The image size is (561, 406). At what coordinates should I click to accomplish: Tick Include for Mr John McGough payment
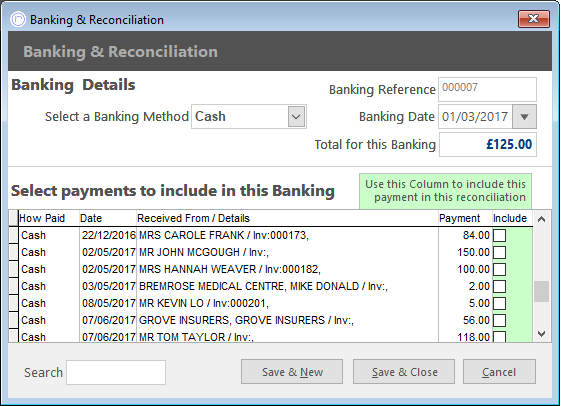499,252
